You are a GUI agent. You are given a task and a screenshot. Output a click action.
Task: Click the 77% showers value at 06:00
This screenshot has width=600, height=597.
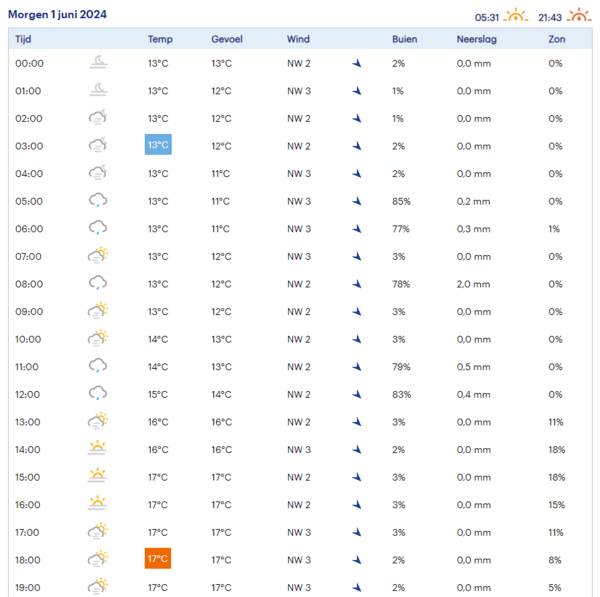(401, 229)
